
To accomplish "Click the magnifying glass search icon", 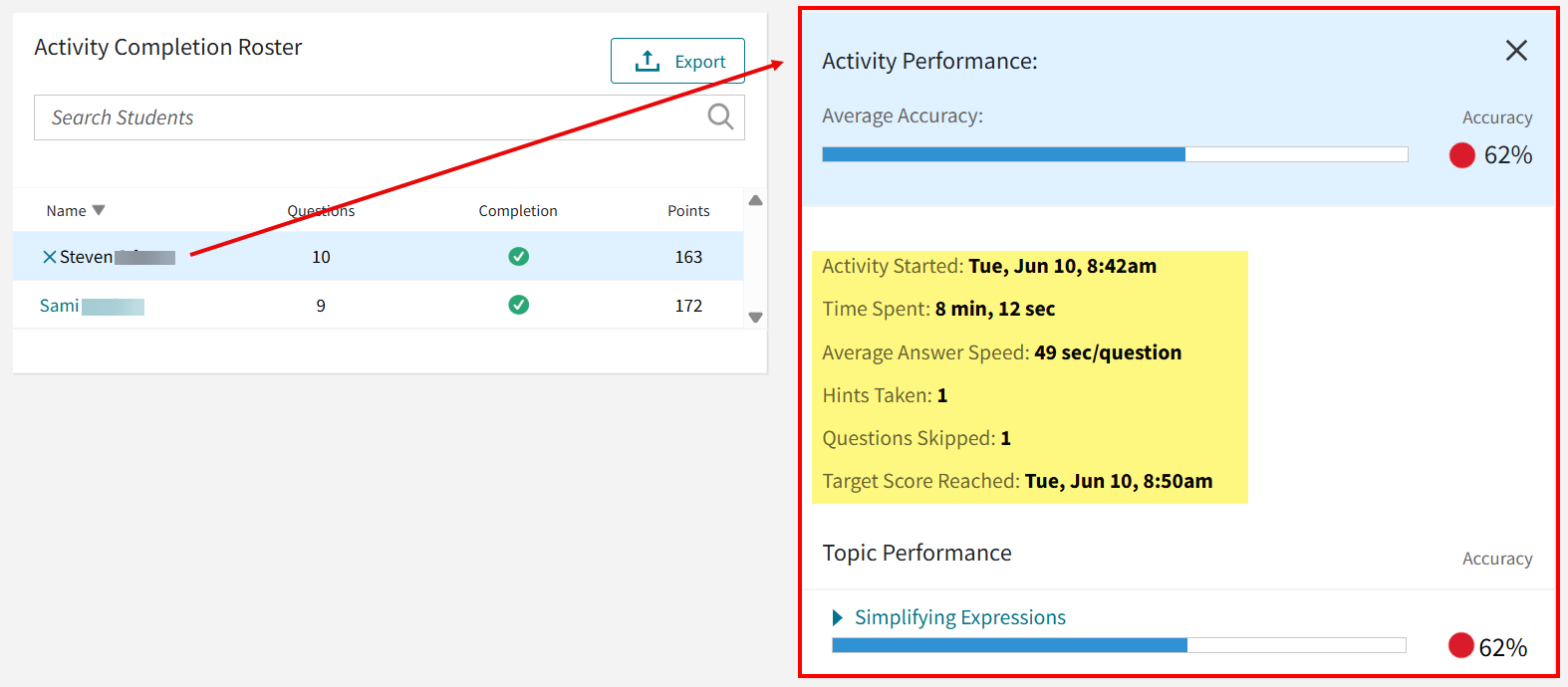I will [x=719, y=116].
